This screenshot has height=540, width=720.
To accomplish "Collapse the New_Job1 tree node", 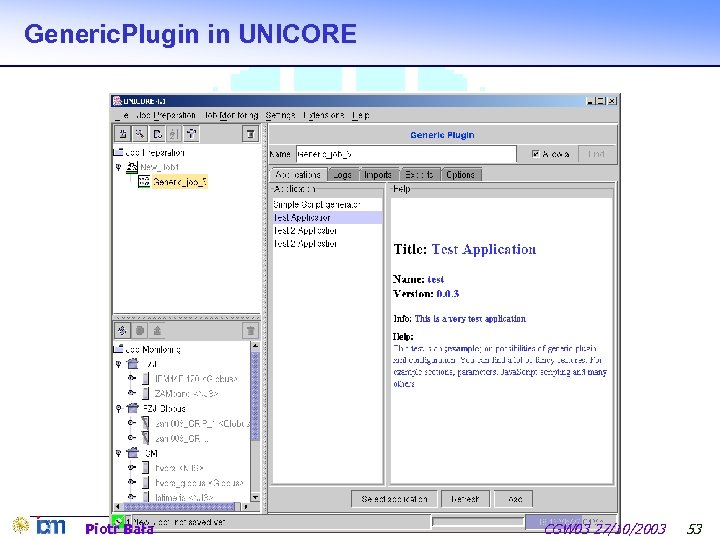I will tap(118, 167).
